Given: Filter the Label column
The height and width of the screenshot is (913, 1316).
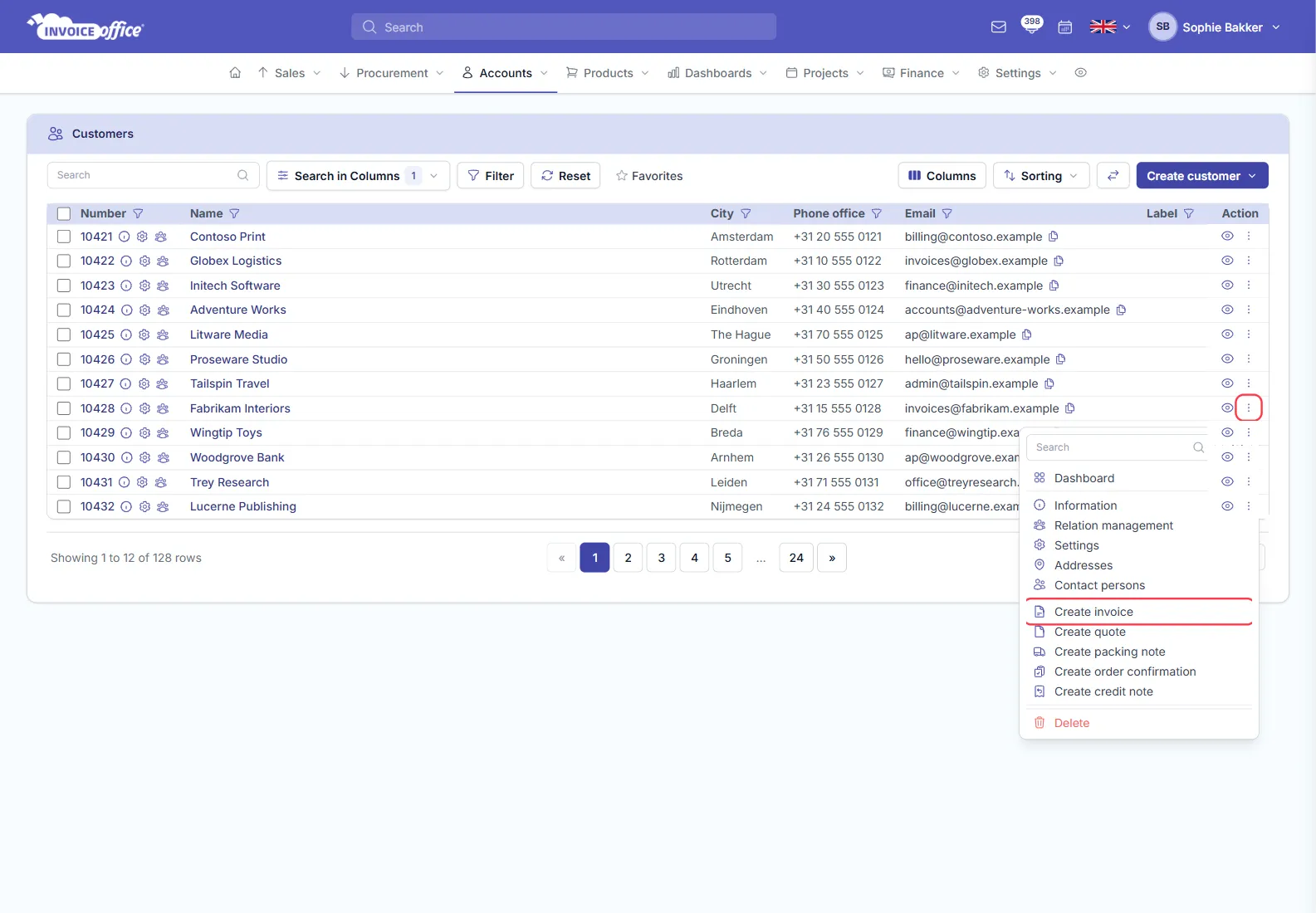Looking at the screenshot, I should 1189,213.
